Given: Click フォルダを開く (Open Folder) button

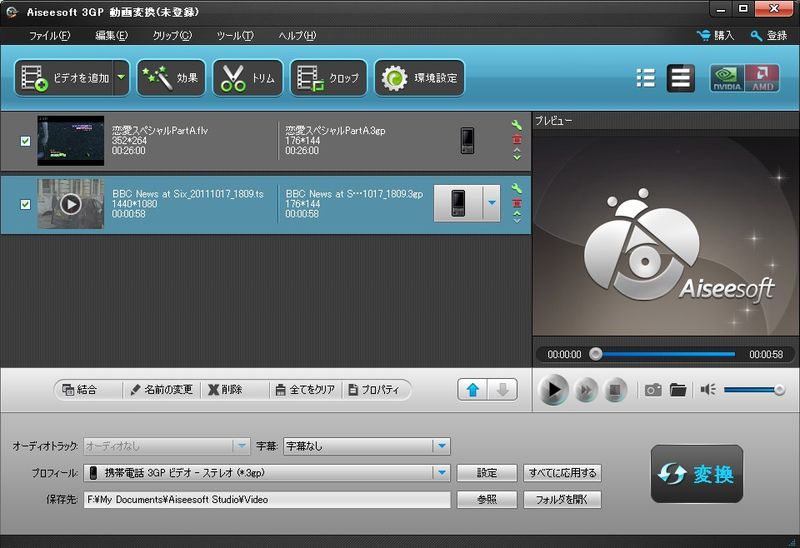Looking at the screenshot, I should (x=562, y=500).
